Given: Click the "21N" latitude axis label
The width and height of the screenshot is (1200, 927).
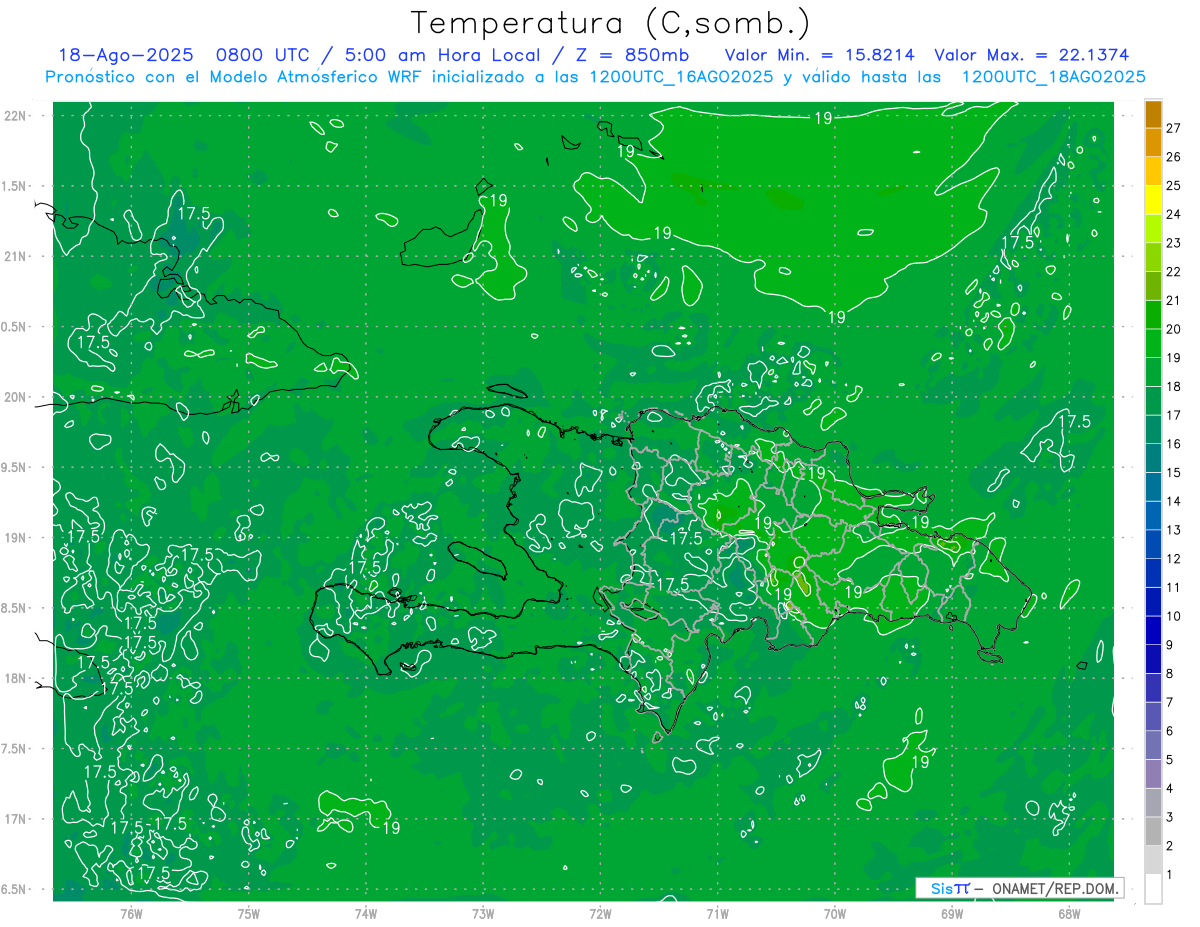Looking at the screenshot, I should (15, 257).
